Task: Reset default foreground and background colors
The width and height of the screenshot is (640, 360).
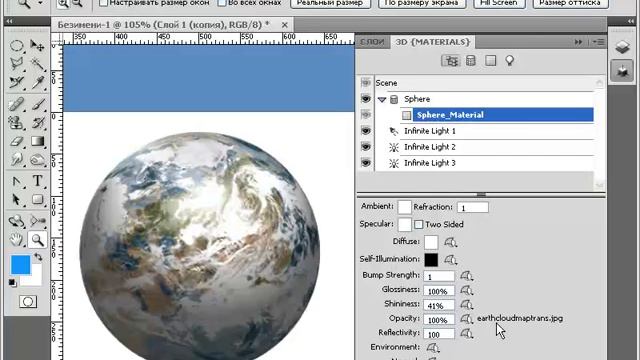Action: pyautogui.click(x=12, y=282)
